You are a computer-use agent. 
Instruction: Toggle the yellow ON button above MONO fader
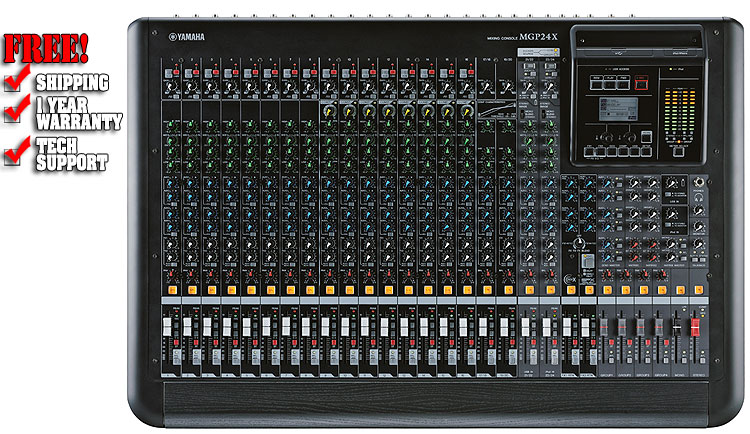pyautogui.click(x=680, y=289)
